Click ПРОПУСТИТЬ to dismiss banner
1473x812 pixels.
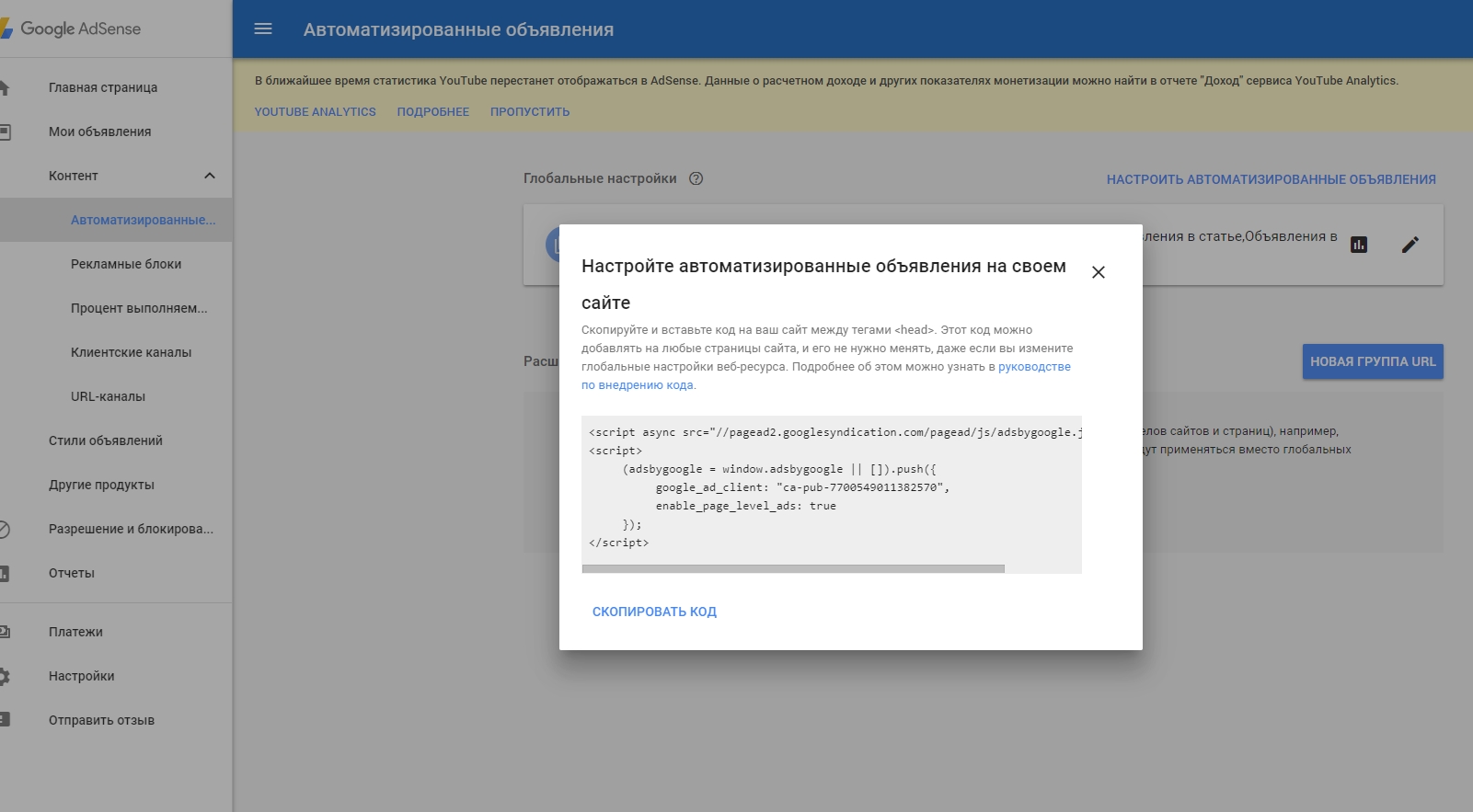(x=530, y=112)
